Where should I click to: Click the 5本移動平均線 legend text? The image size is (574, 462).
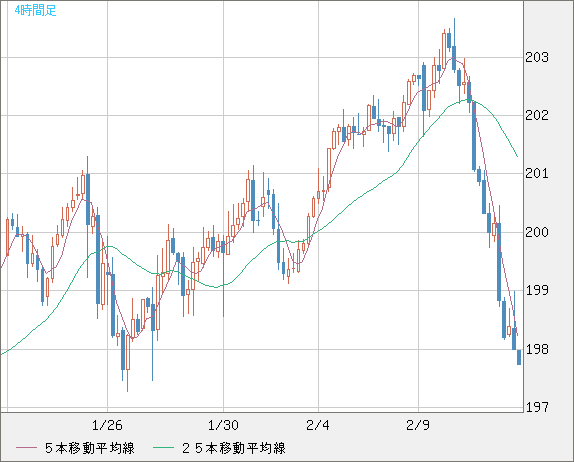90,448
